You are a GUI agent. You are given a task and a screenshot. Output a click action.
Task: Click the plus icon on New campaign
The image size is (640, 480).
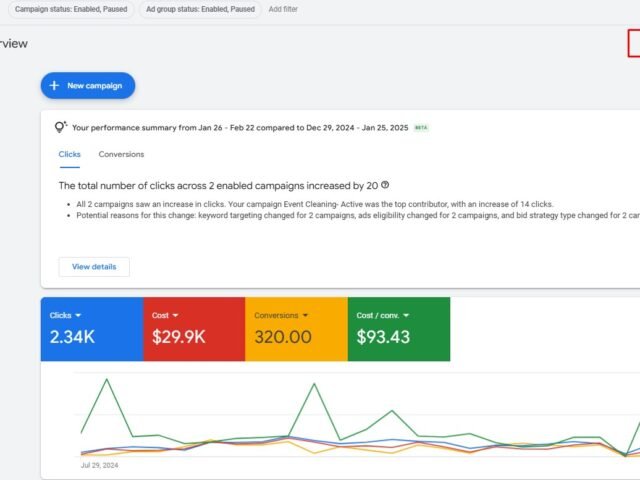pos(55,86)
